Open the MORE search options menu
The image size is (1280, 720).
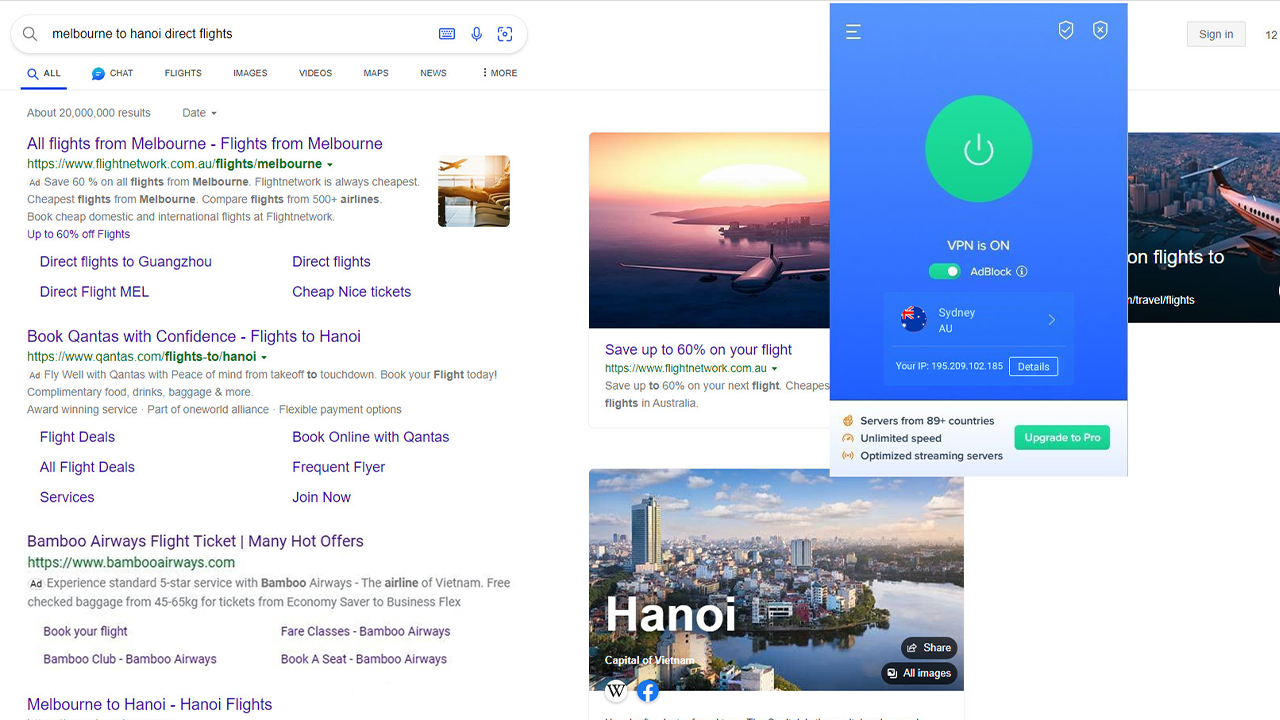[x=499, y=73]
